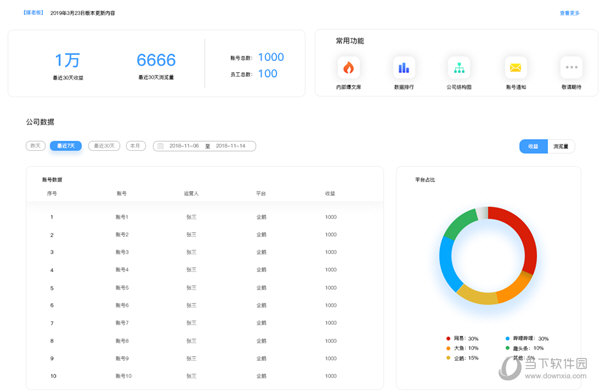Click the 运营人 column header
Screen dimensions: 600x392
(191, 193)
